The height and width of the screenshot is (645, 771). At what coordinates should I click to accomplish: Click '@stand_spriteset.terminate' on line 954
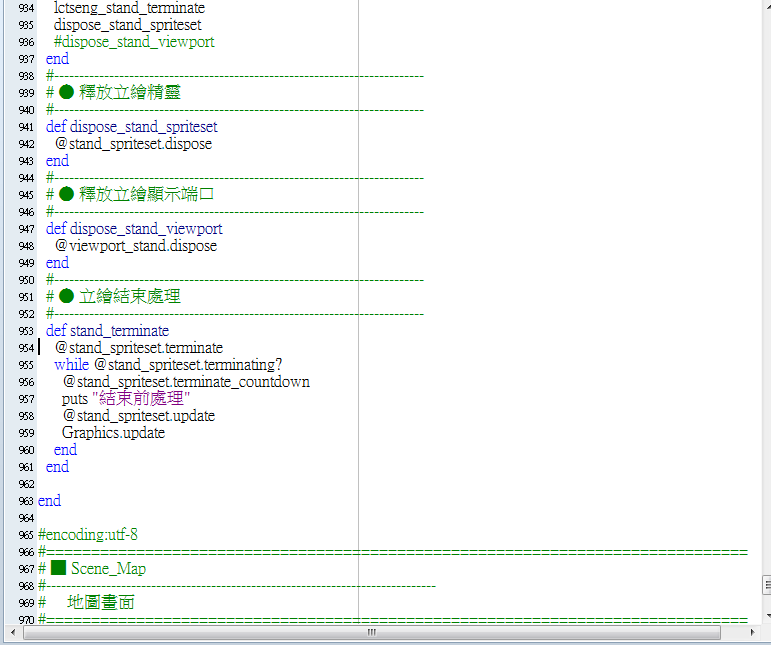coord(139,348)
